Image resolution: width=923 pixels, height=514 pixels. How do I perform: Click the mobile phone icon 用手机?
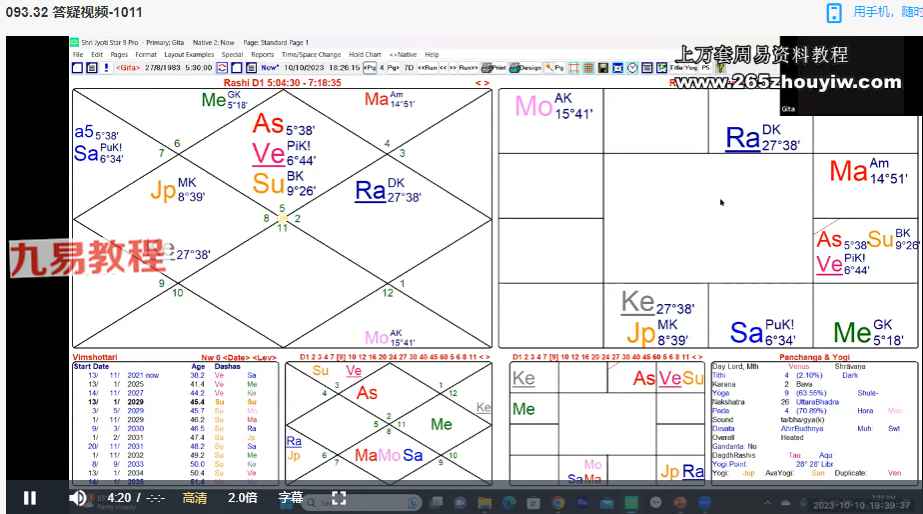coord(834,12)
